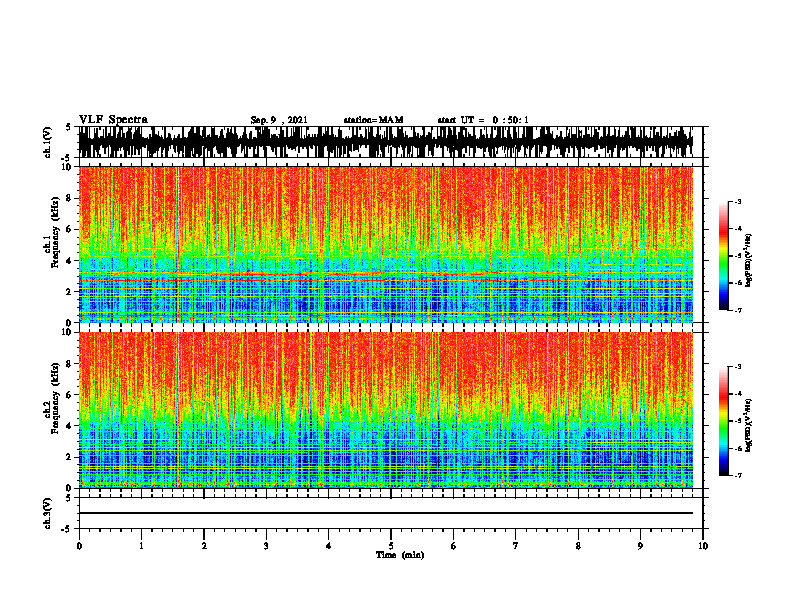Click time axis tick label "1"

[141, 546]
